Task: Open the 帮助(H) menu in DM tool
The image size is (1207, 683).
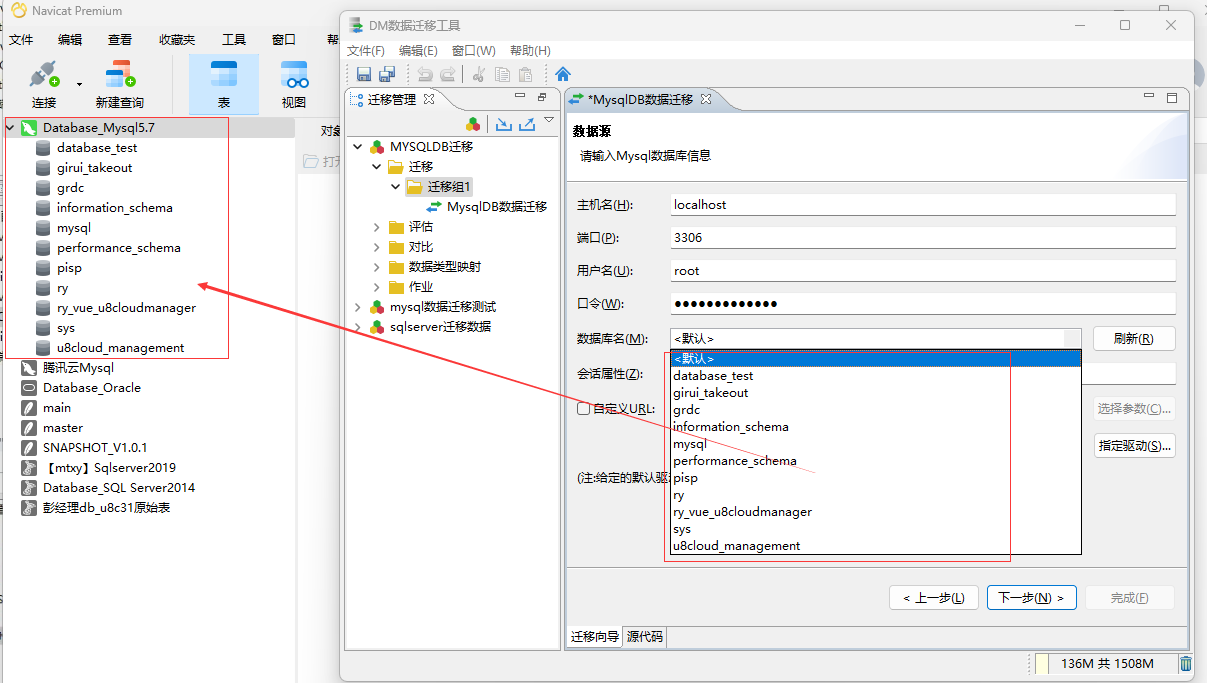Action: pos(530,50)
